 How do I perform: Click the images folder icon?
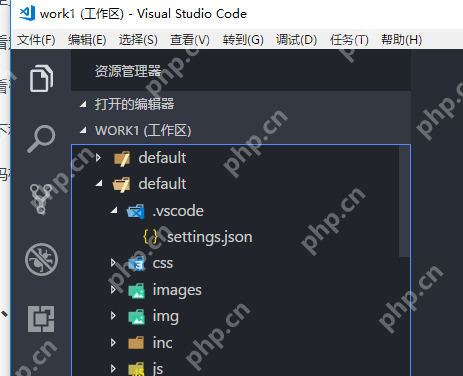click(x=137, y=290)
